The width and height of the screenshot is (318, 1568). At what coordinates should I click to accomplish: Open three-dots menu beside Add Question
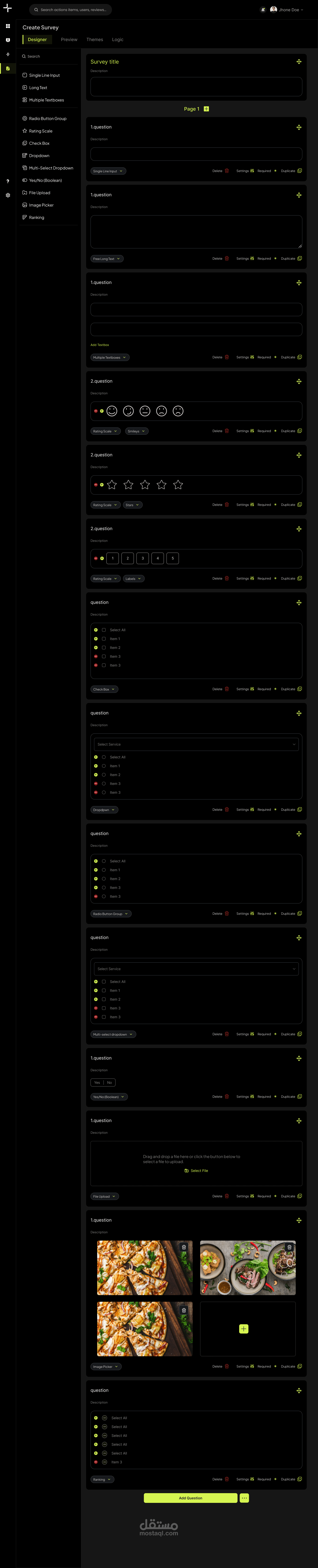click(244, 1498)
